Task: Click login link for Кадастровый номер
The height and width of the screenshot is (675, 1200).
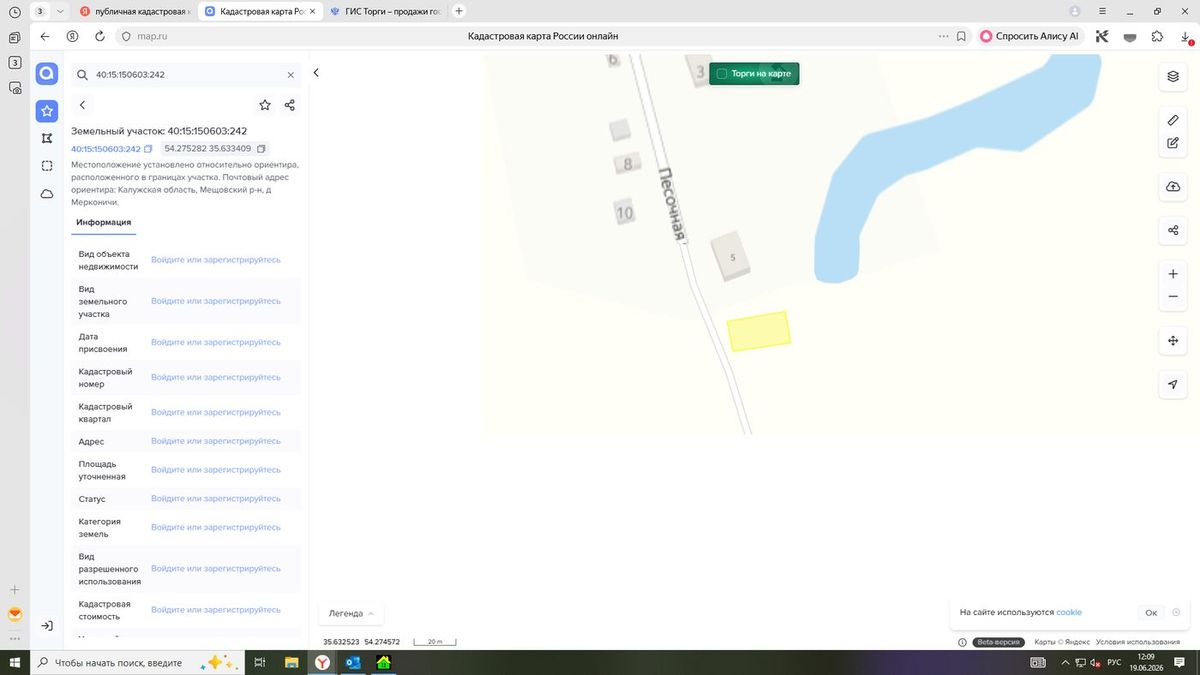Action: (216, 378)
